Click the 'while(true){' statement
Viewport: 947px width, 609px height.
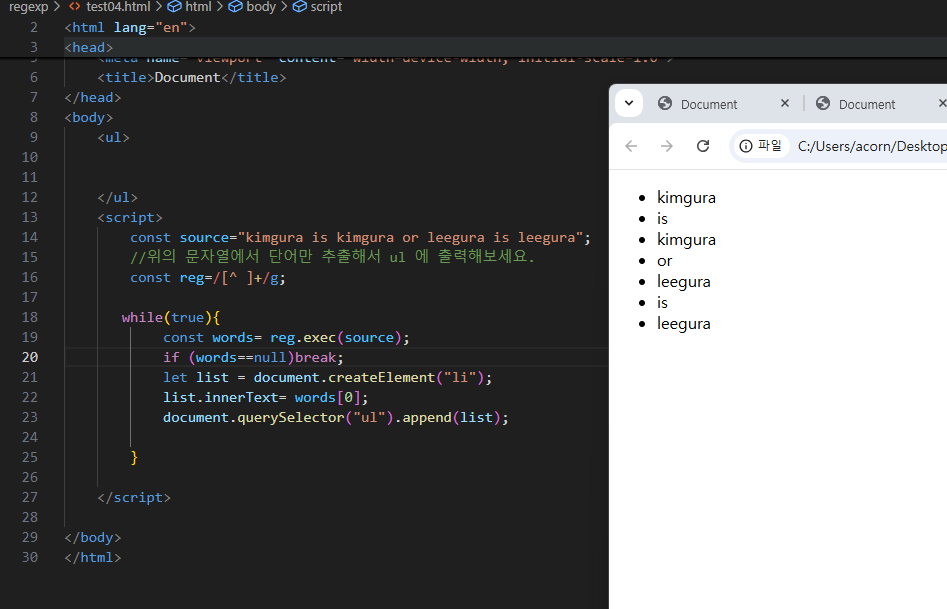(x=171, y=317)
